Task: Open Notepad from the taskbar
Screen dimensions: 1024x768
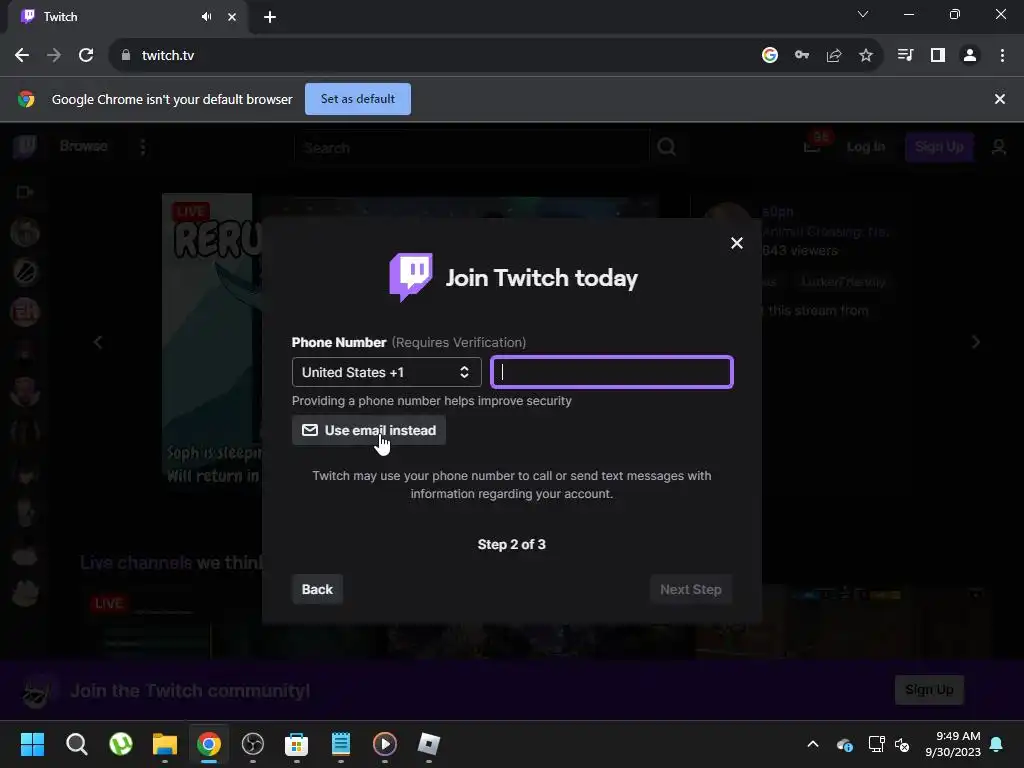Action: (x=341, y=744)
